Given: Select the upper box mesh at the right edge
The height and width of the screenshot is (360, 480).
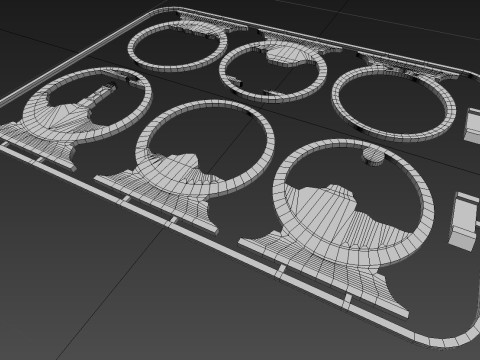Looking at the screenshot, I should (x=472, y=126).
